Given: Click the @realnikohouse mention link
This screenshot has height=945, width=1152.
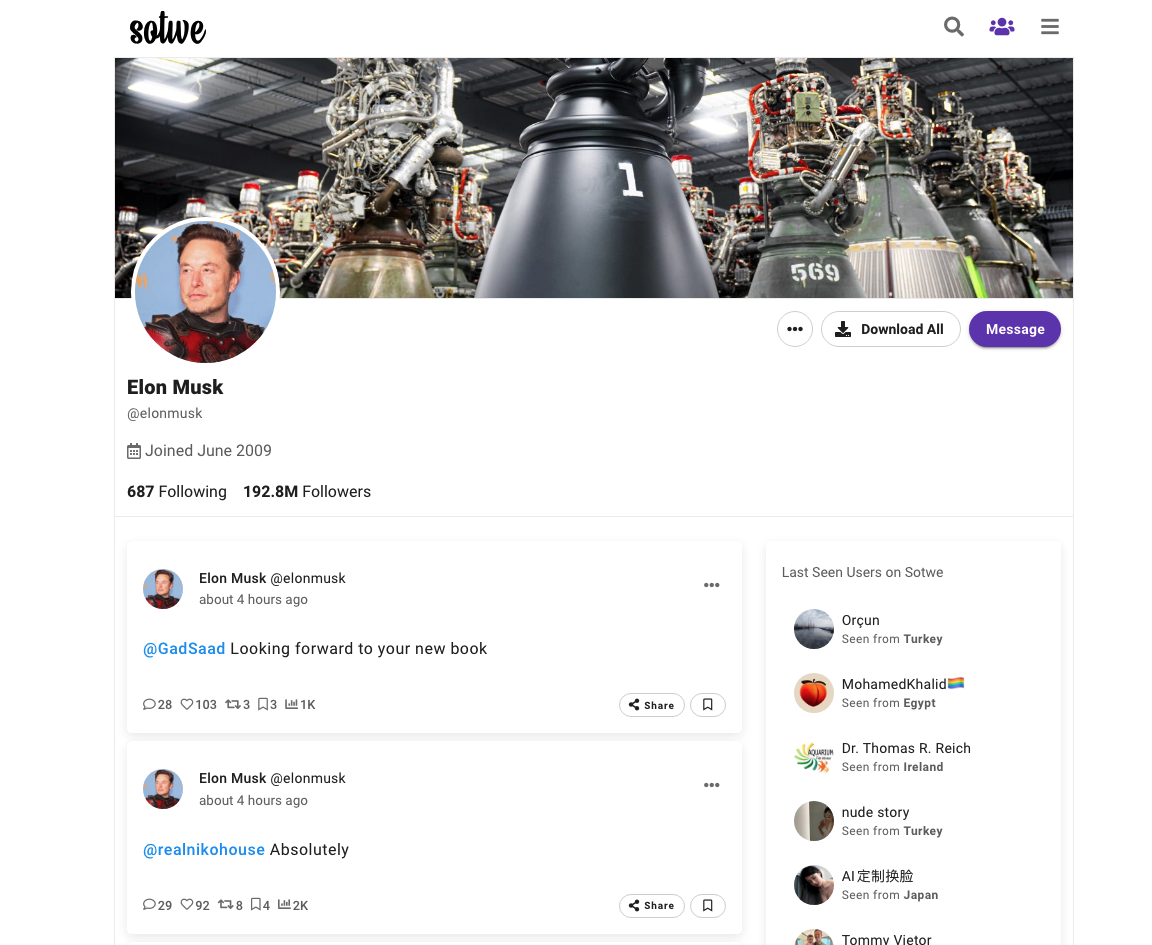Looking at the screenshot, I should click(x=204, y=849).
